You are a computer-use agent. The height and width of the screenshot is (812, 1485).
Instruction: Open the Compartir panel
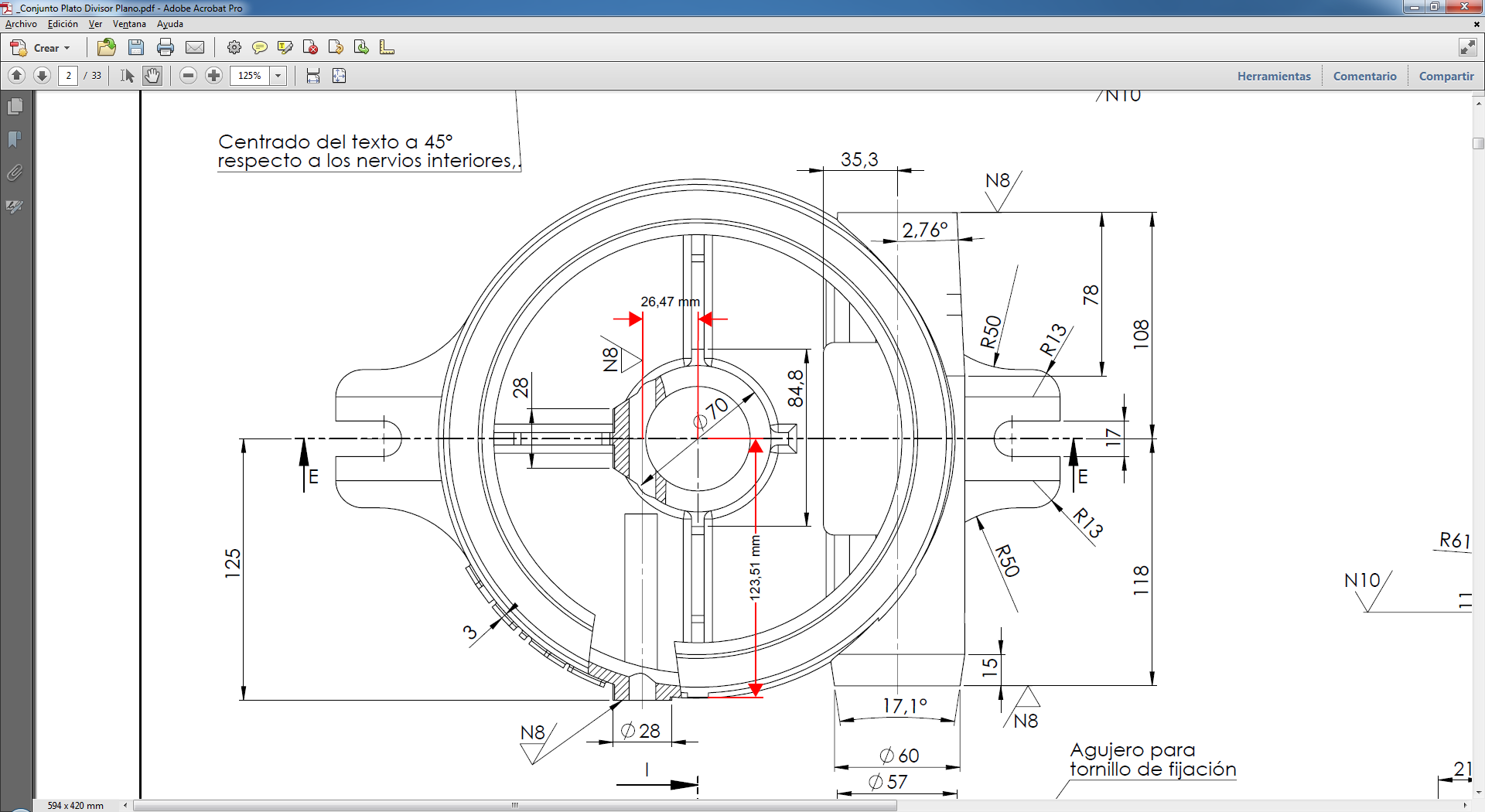coord(1446,76)
